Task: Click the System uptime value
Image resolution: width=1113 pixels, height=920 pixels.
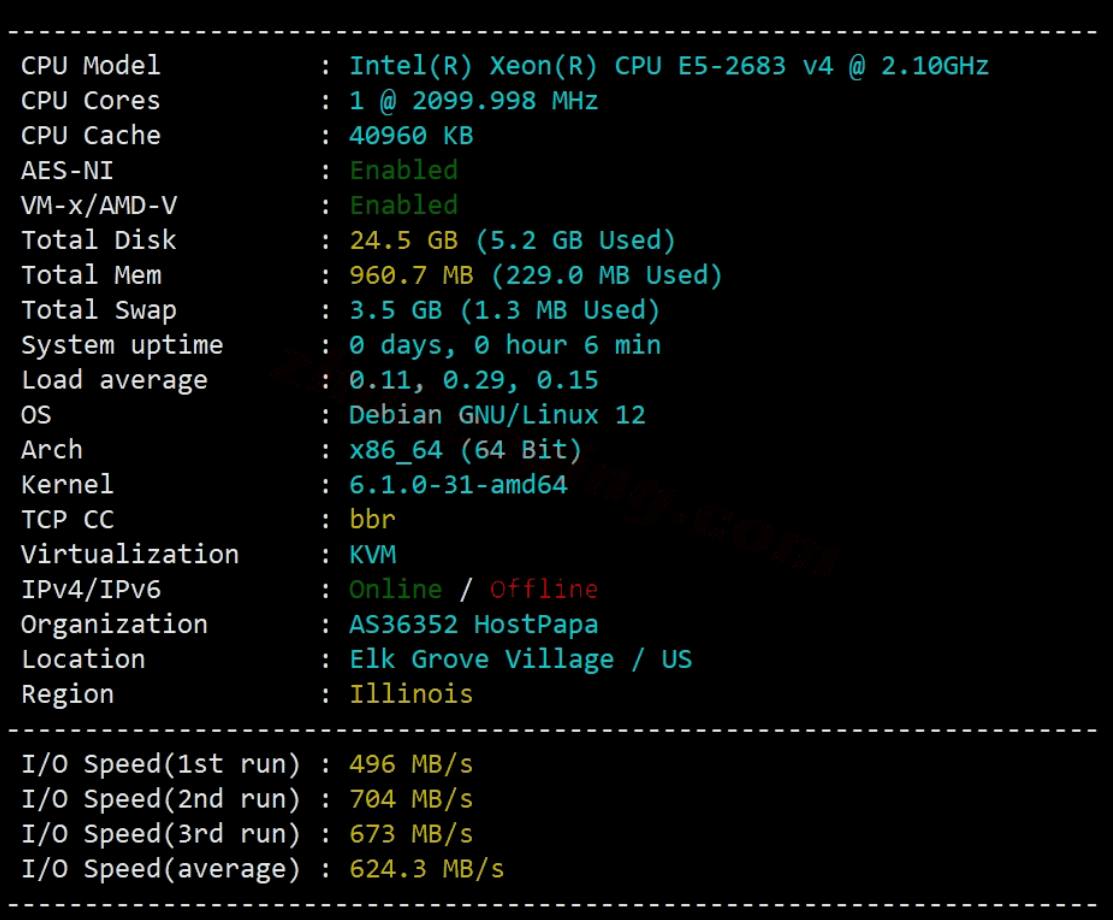Action: 505,346
